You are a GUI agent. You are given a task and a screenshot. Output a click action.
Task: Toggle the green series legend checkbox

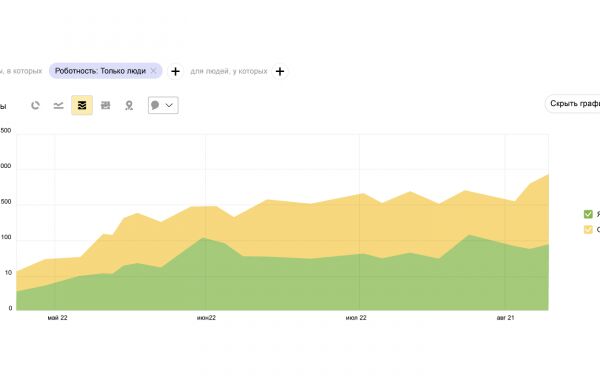588,214
